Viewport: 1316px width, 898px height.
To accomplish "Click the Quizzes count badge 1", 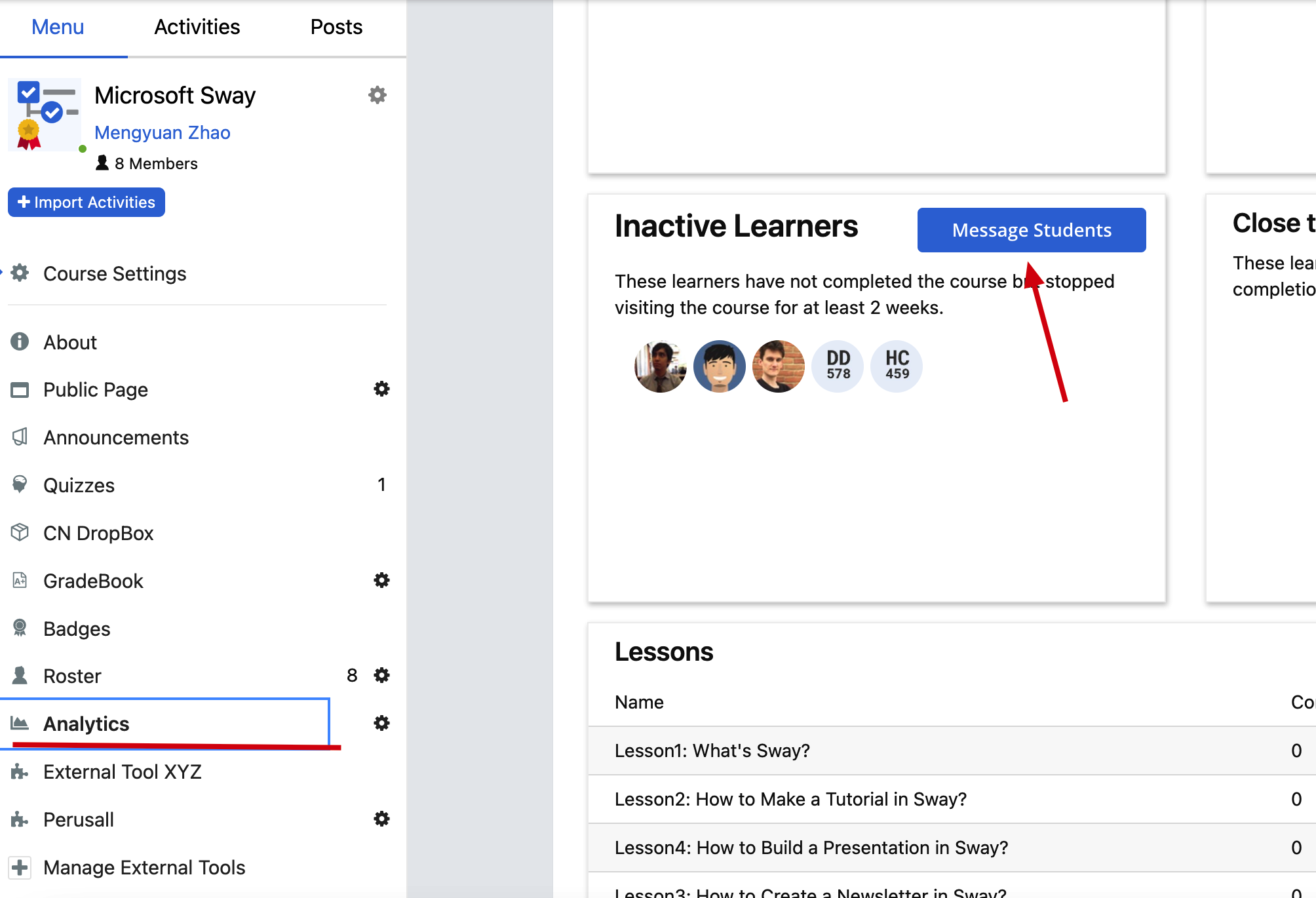I will coord(381,484).
